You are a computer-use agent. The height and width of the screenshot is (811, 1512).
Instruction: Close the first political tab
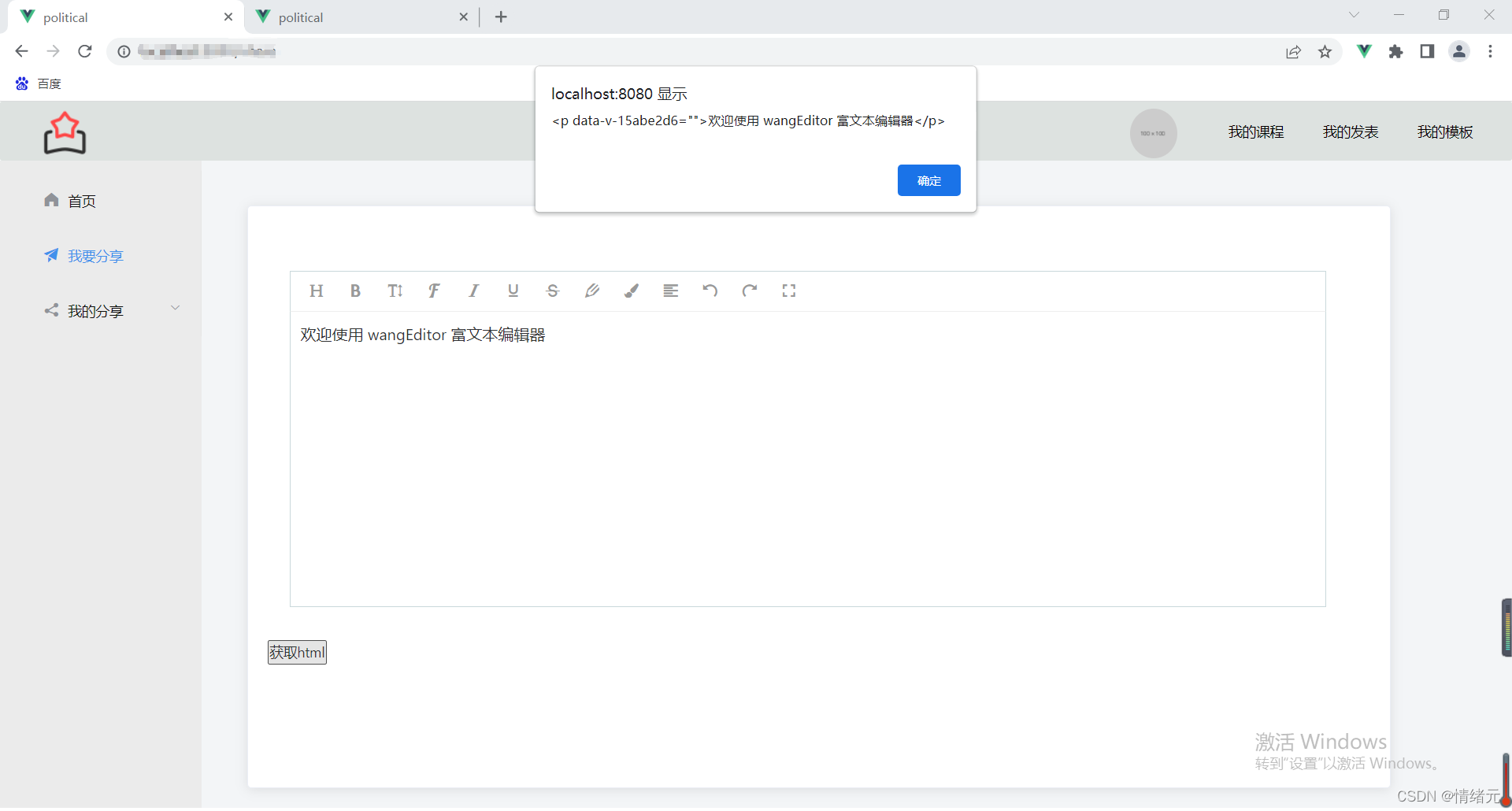[x=228, y=17]
